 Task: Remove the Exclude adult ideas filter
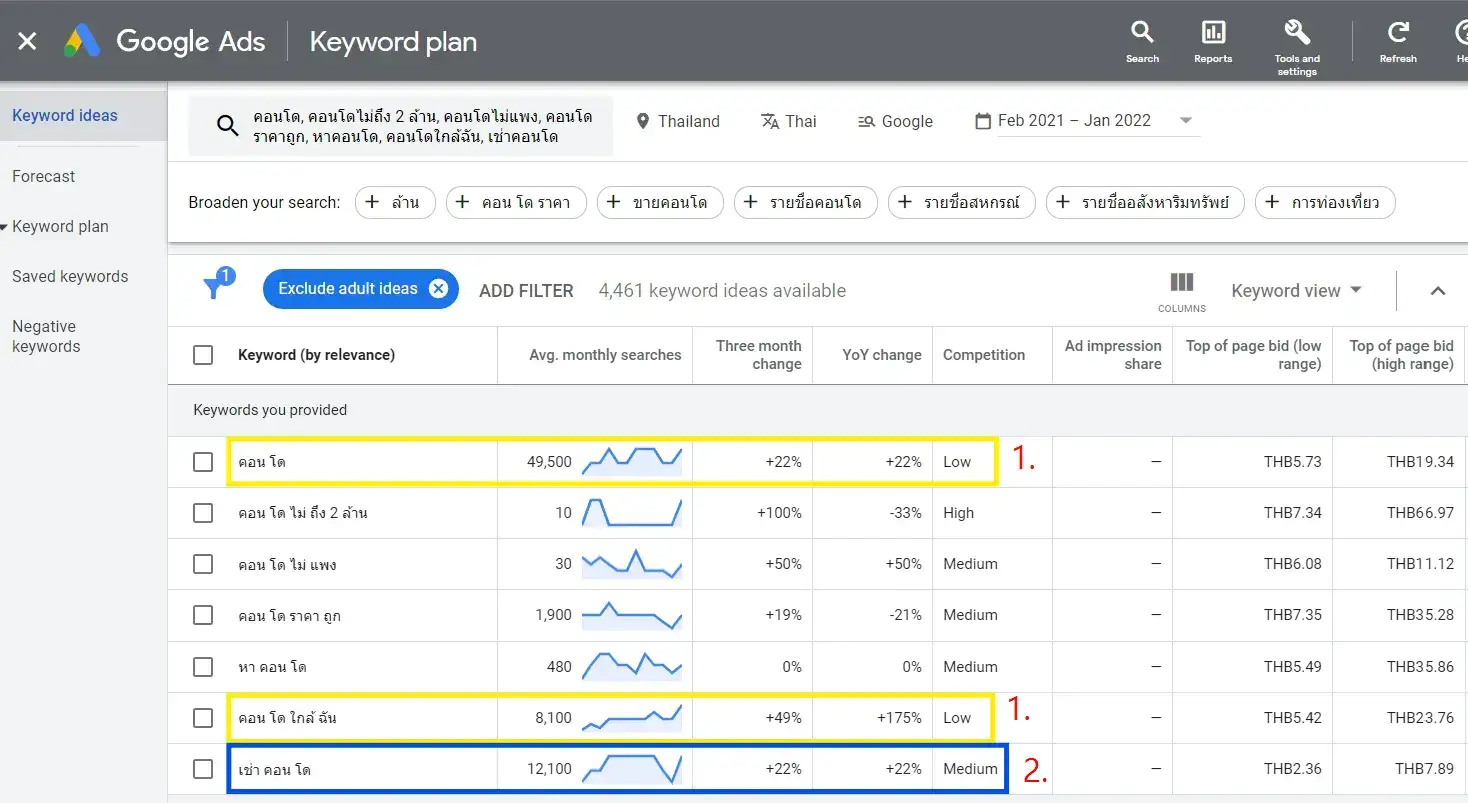[438, 288]
